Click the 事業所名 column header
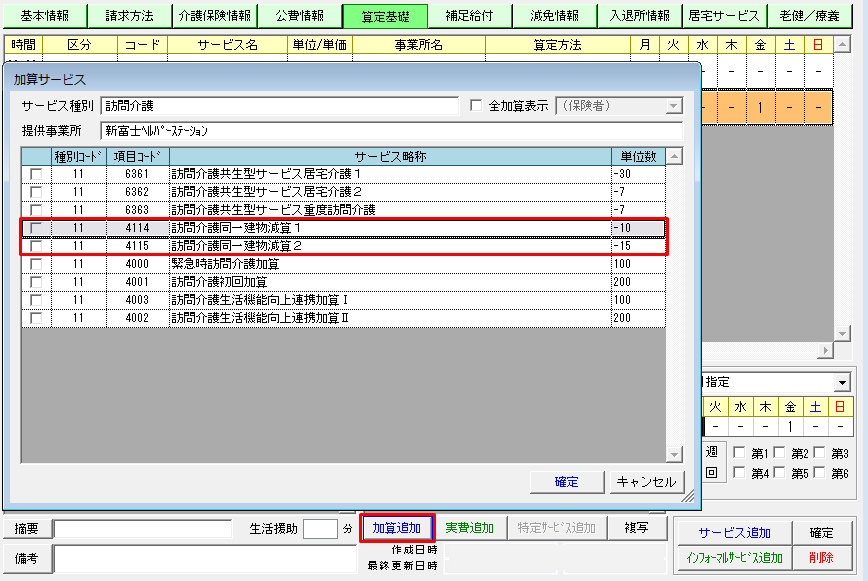The image size is (868, 581). (x=418, y=45)
